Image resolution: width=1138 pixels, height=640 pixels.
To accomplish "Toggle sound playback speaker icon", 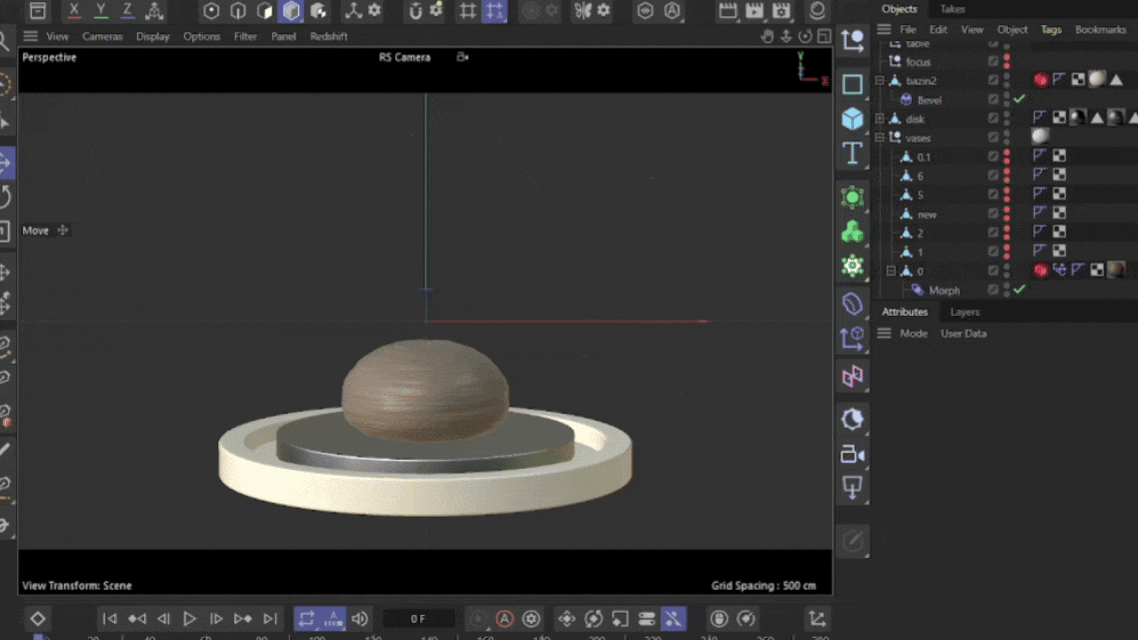I will (359, 619).
